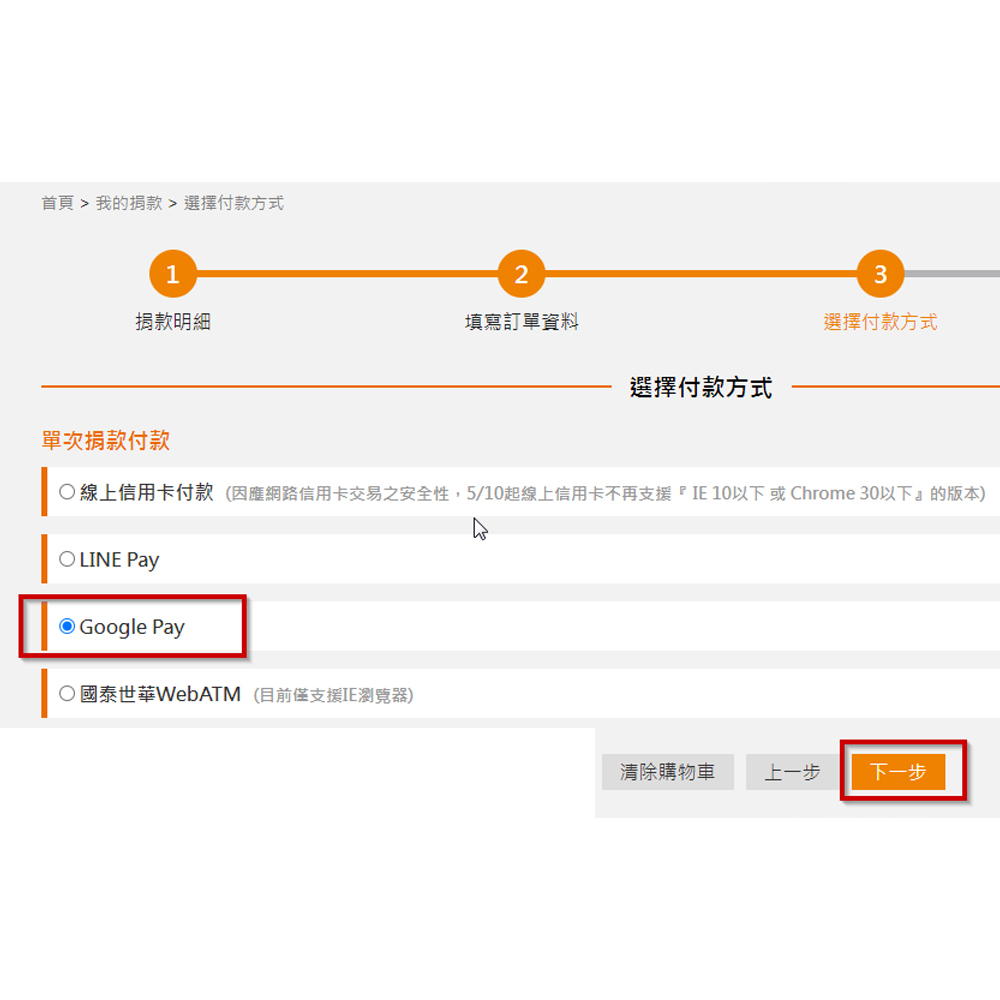This screenshot has height=1000, width=1000.
Task: Select the 國泰世華WebATM radio button
Action: [67, 694]
